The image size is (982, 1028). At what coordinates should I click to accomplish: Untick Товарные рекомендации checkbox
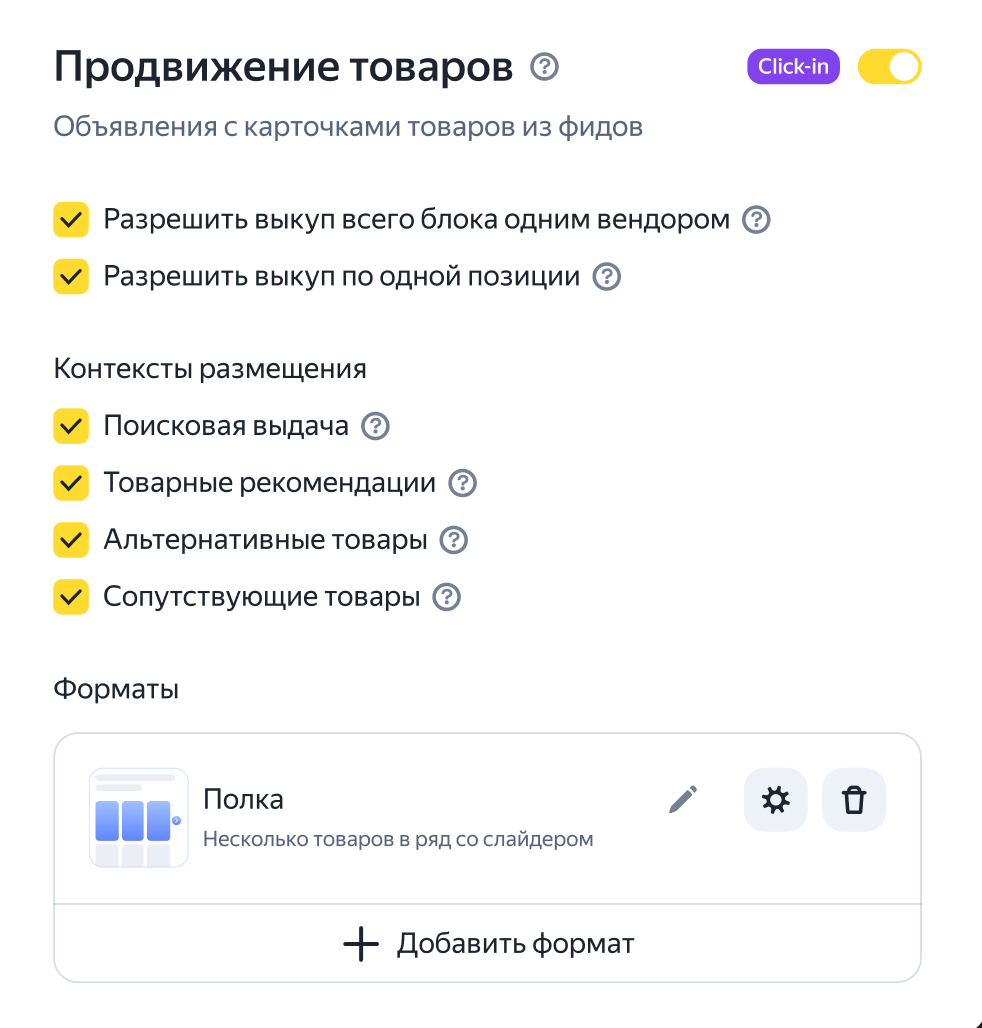pyautogui.click(x=71, y=483)
